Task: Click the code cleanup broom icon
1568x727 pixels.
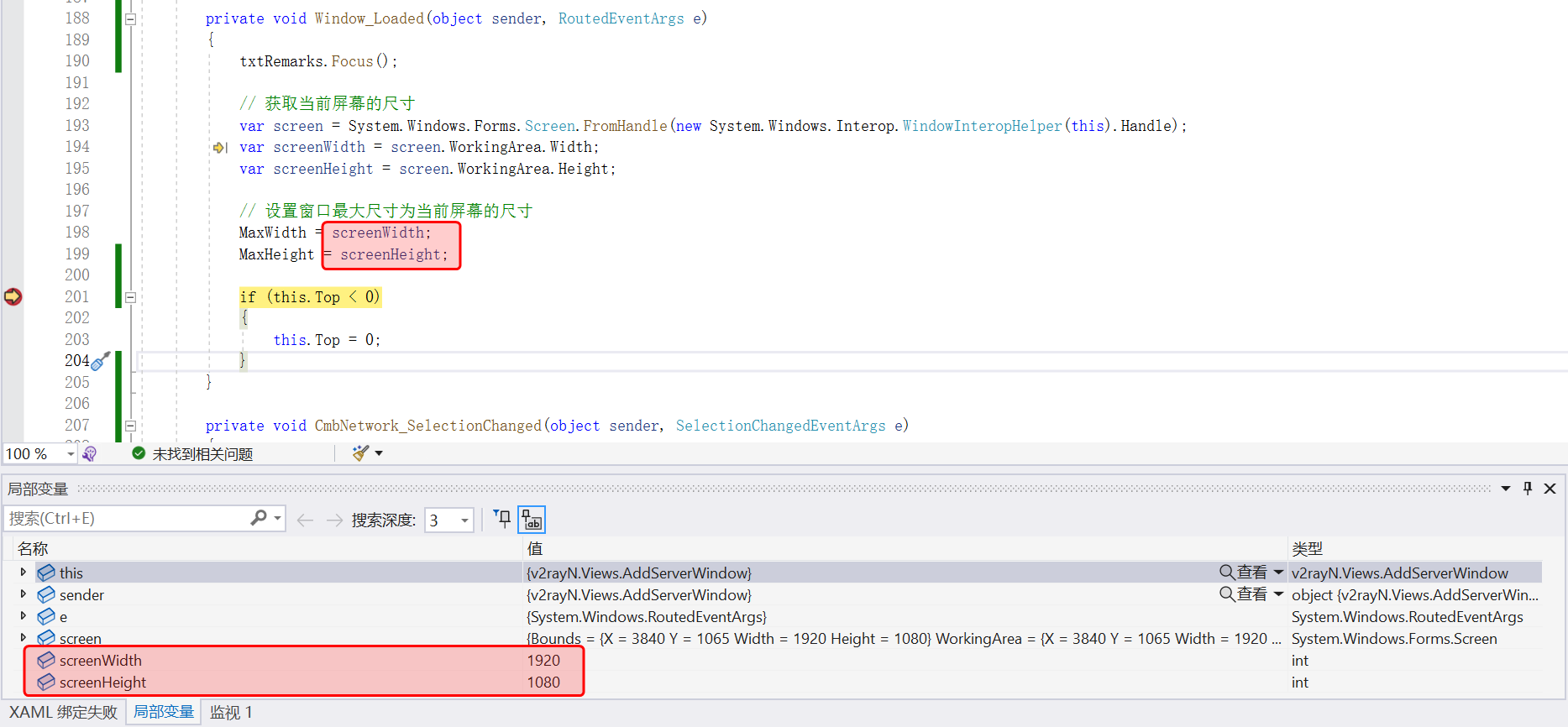Action: [360, 453]
